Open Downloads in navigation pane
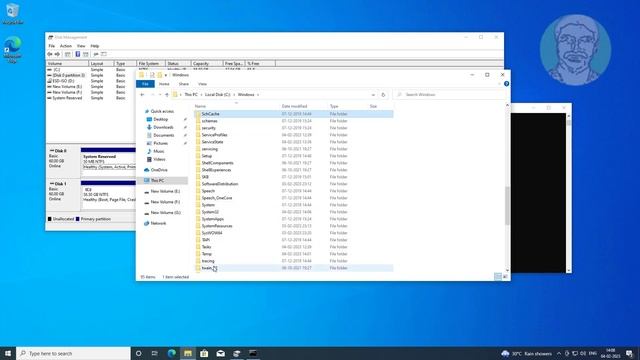The image size is (640, 360). tap(163, 127)
